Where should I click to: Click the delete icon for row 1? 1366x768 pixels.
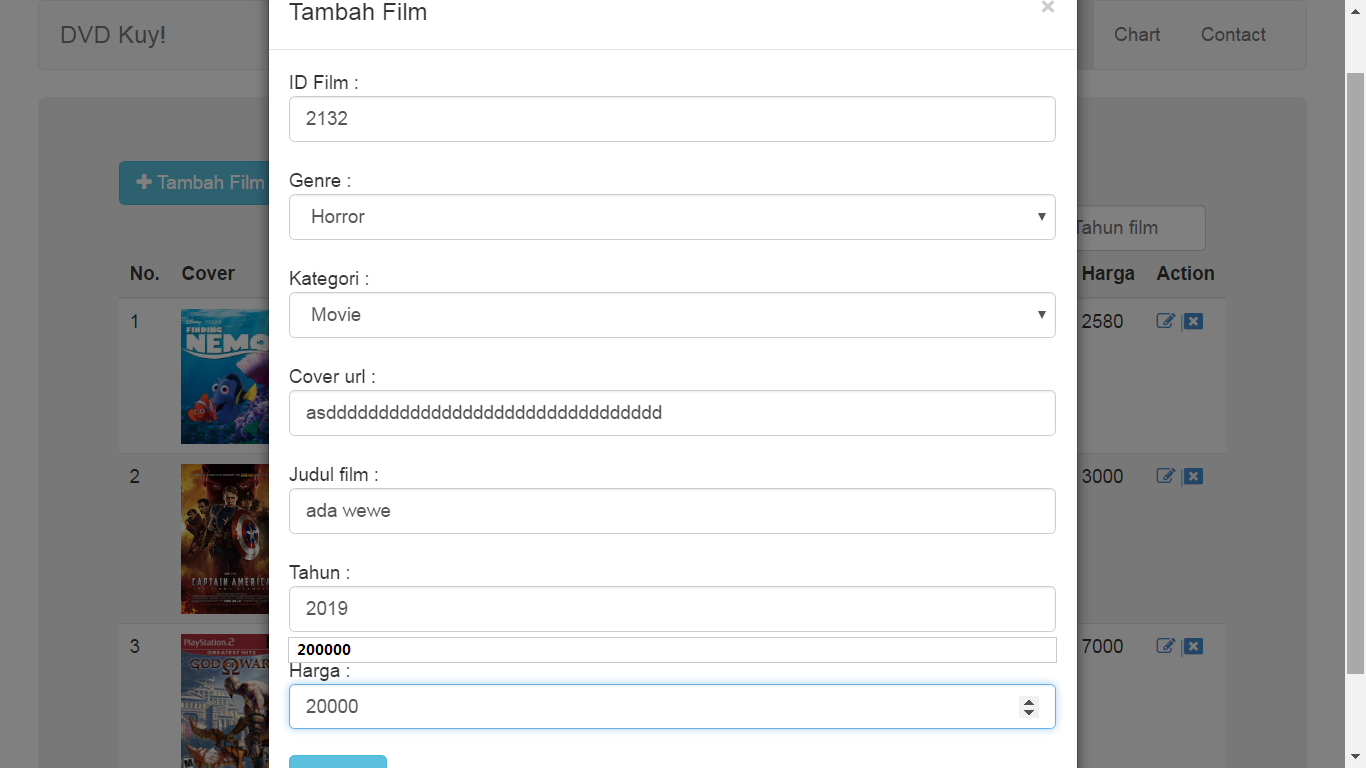(1193, 321)
